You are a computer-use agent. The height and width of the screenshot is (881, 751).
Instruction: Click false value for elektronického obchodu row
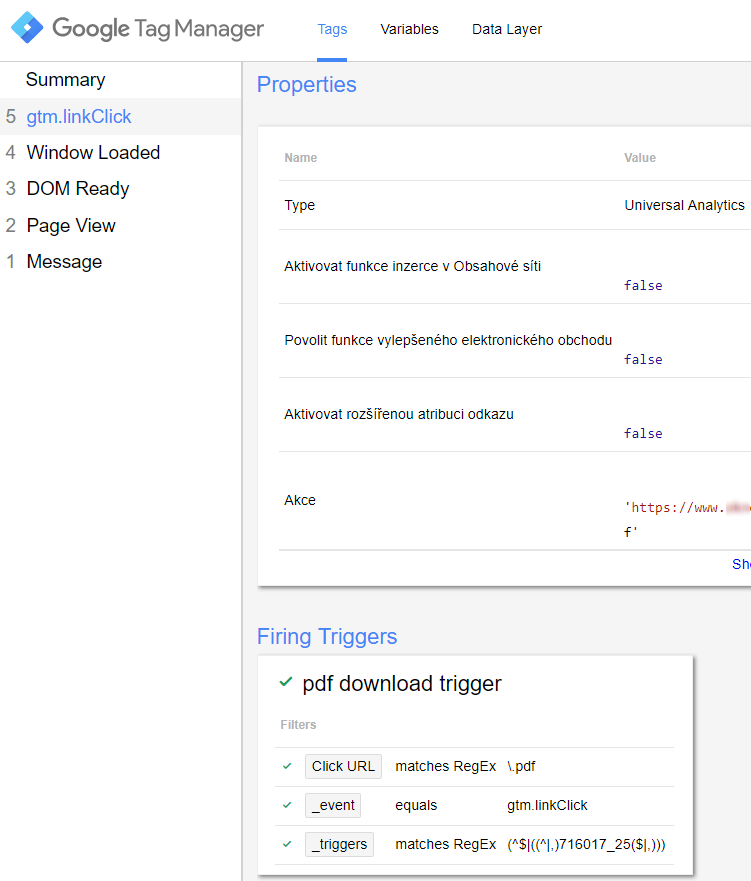(x=643, y=360)
